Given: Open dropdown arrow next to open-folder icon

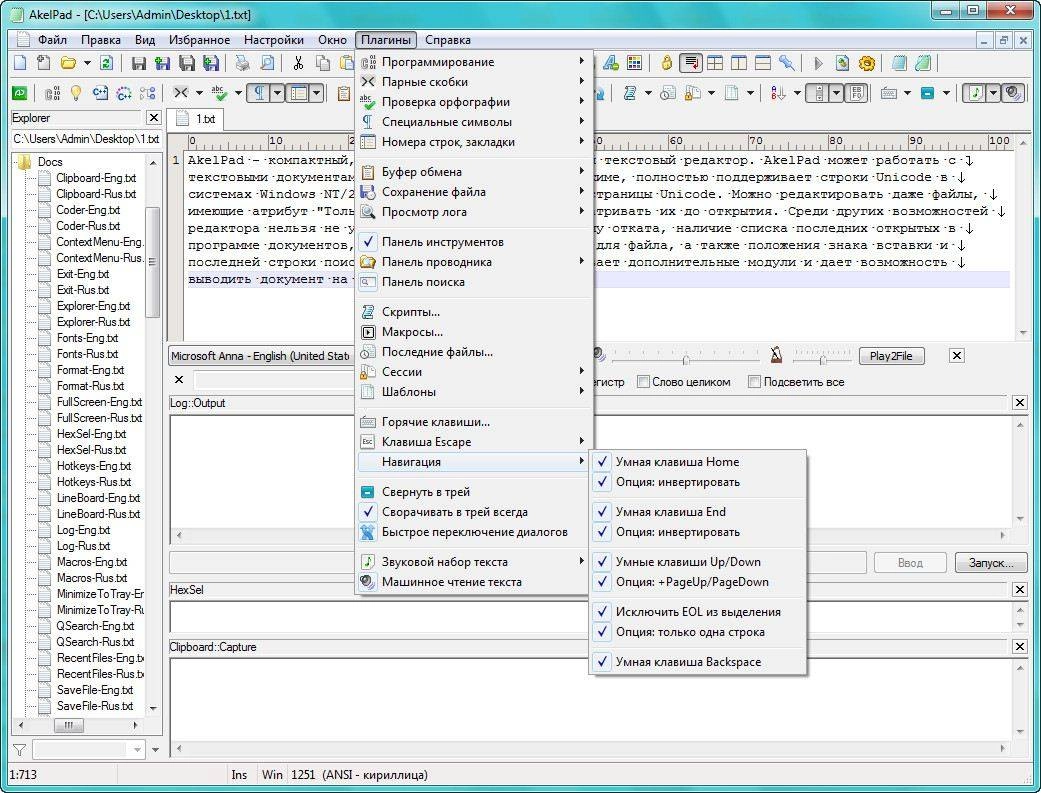Looking at the screenshot, I should pyautogui.click(x=86, y=63).
